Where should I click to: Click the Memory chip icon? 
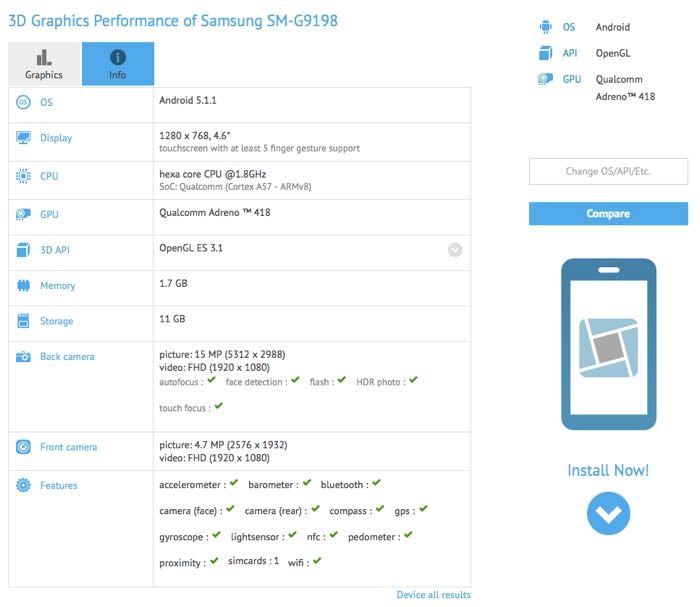point(23,285)
